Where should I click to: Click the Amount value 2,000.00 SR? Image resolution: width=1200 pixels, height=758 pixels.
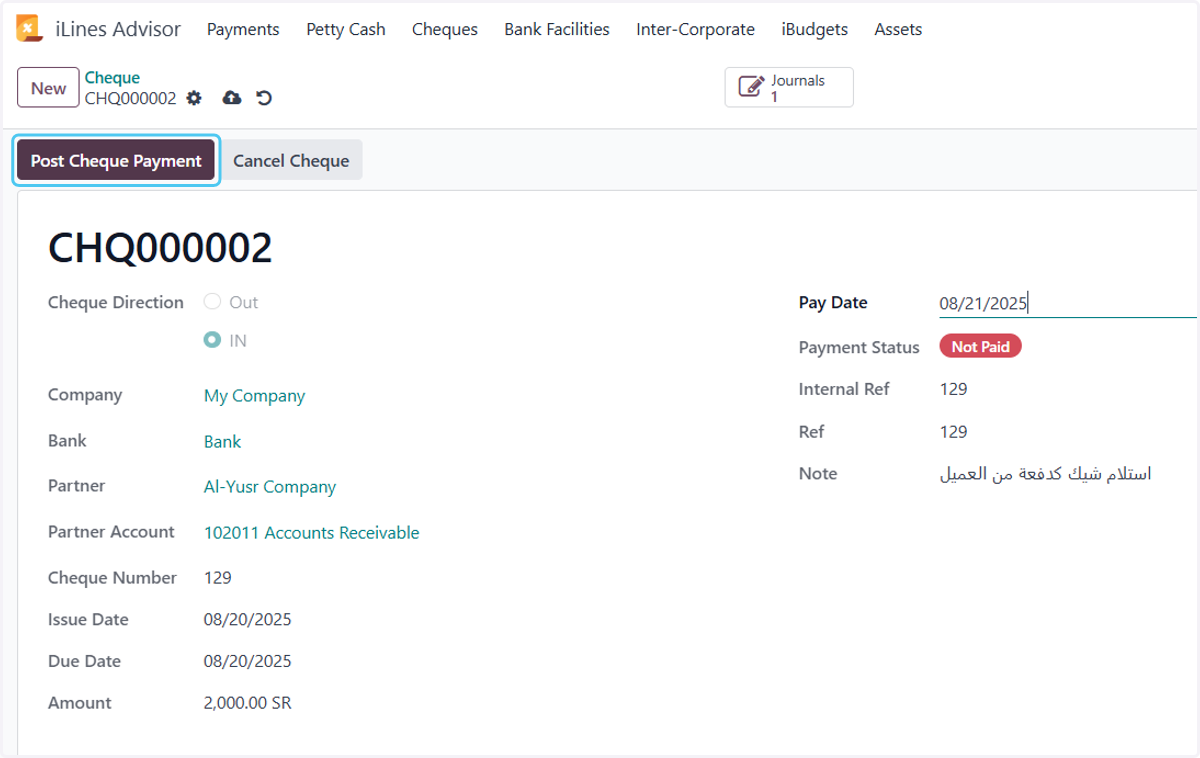[x=247, y=703]
